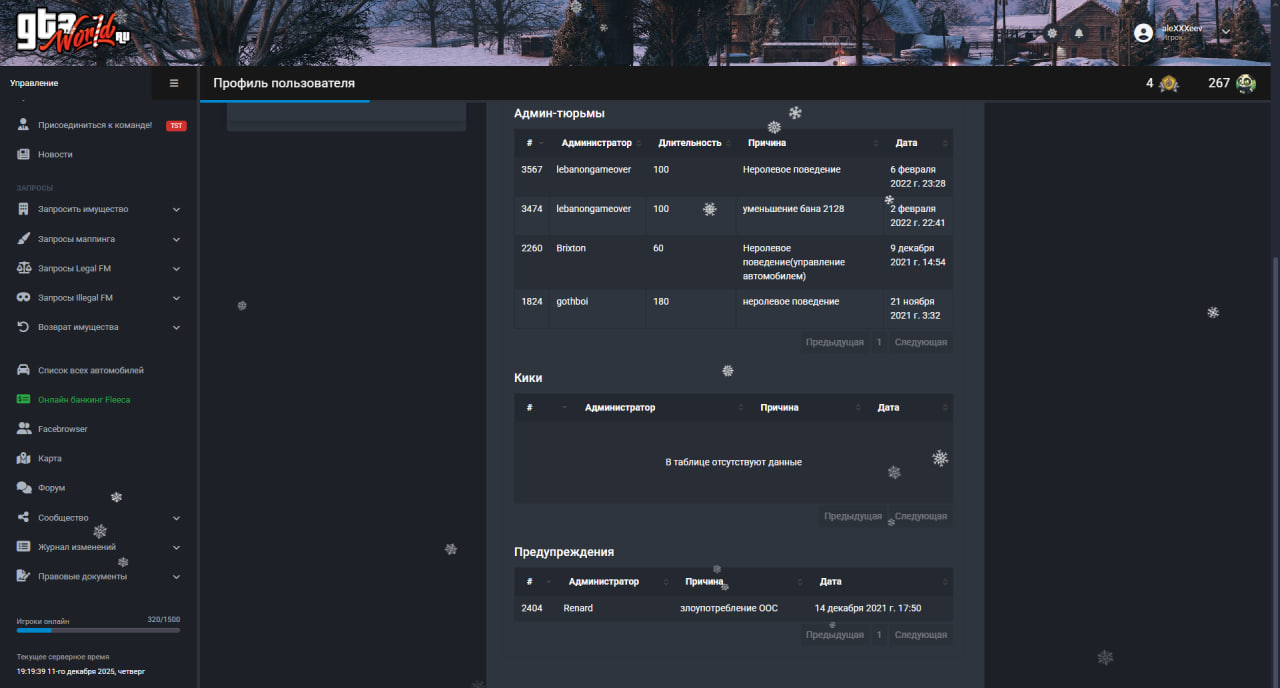This screenshot has height=688, width=1280.
Task: Click the Запросить имущество building icon
Action: pyautogui.click(x=23, y=209)
